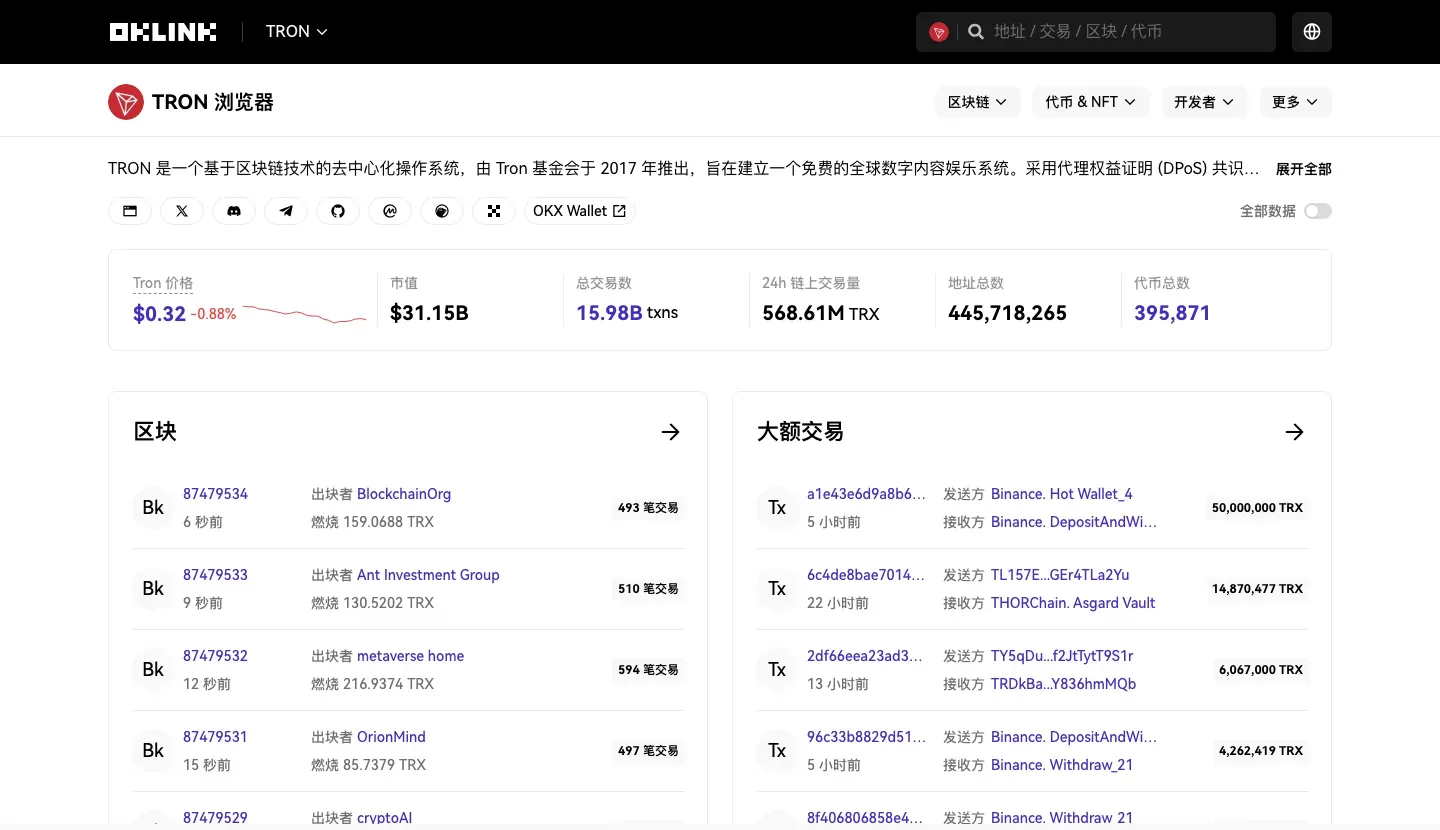This screenshot has height=830, width=1440.
Task: Open the CoinGecko icon link
Action: pyautogui.click(x=442, y=211)
